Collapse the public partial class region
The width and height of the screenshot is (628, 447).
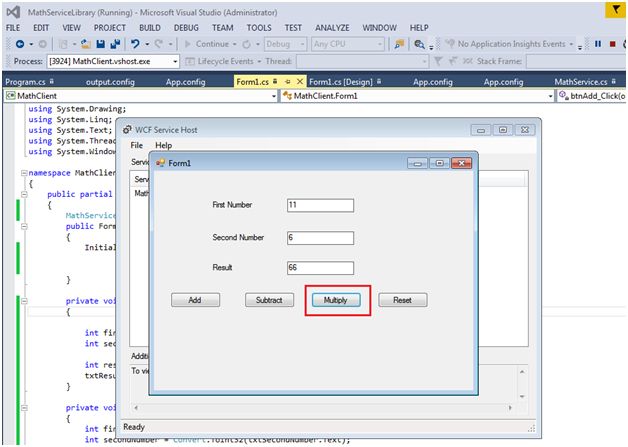pos(24,194)
